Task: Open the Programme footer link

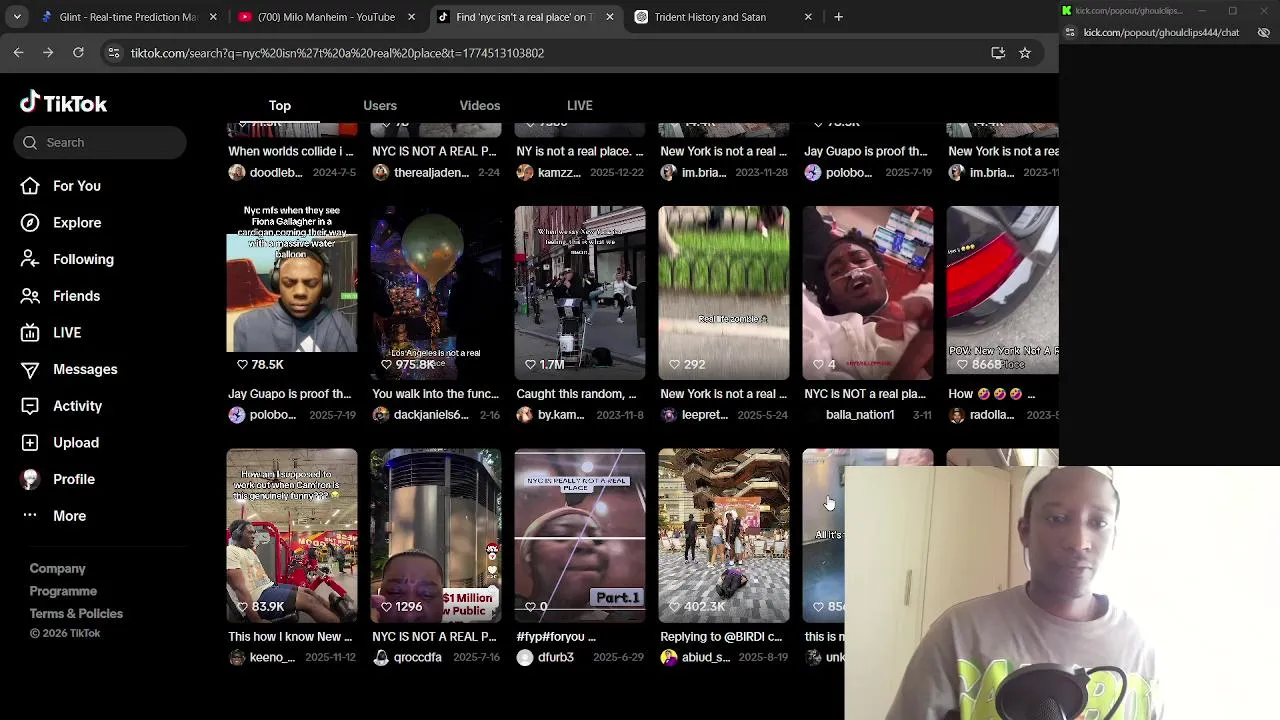Action: 63,591
